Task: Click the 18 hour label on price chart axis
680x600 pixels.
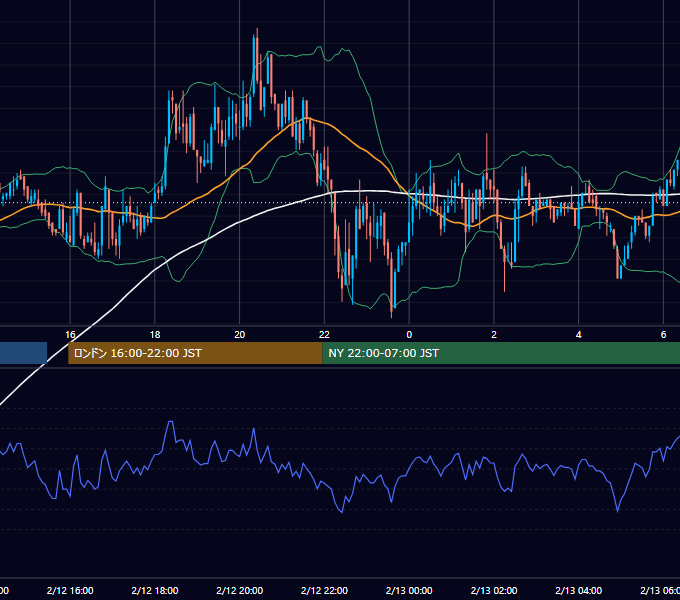Action: point(155,335)
